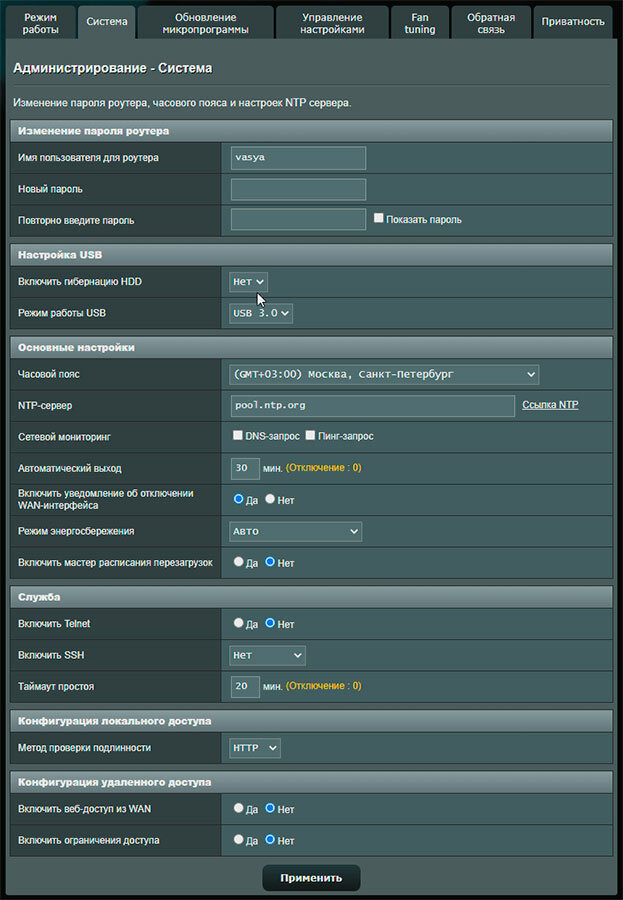Select Да for web access from WAN
The image size is (623, 900).
pyautogui.click(x=238, y=808)
